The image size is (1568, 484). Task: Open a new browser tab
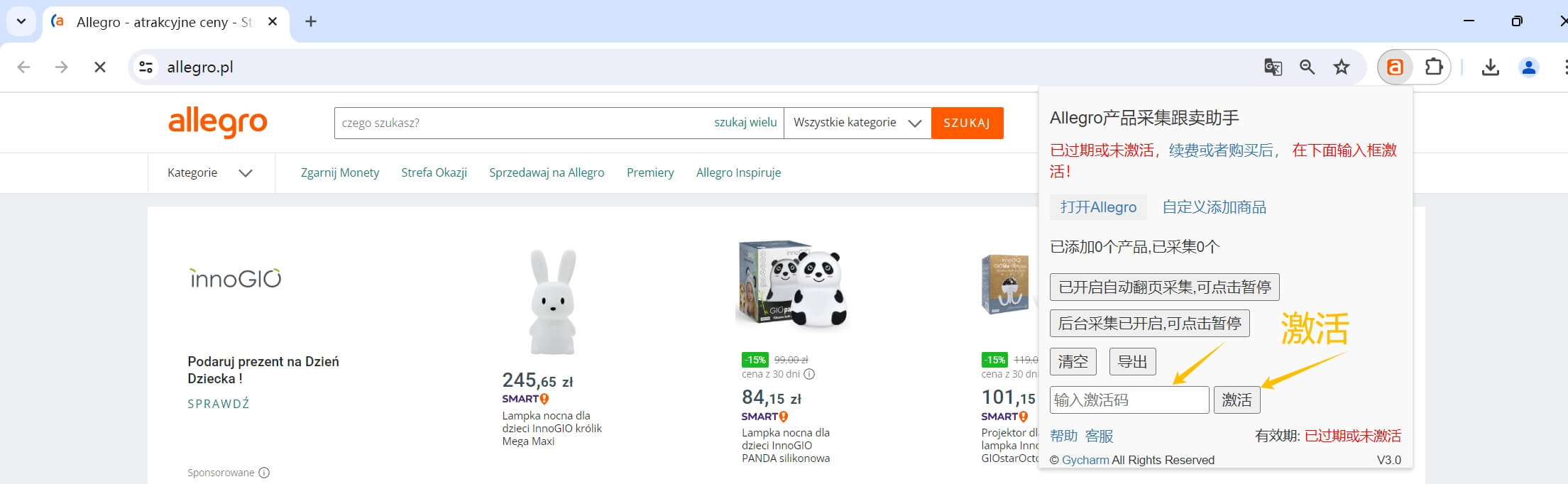(x=311, y=22)
